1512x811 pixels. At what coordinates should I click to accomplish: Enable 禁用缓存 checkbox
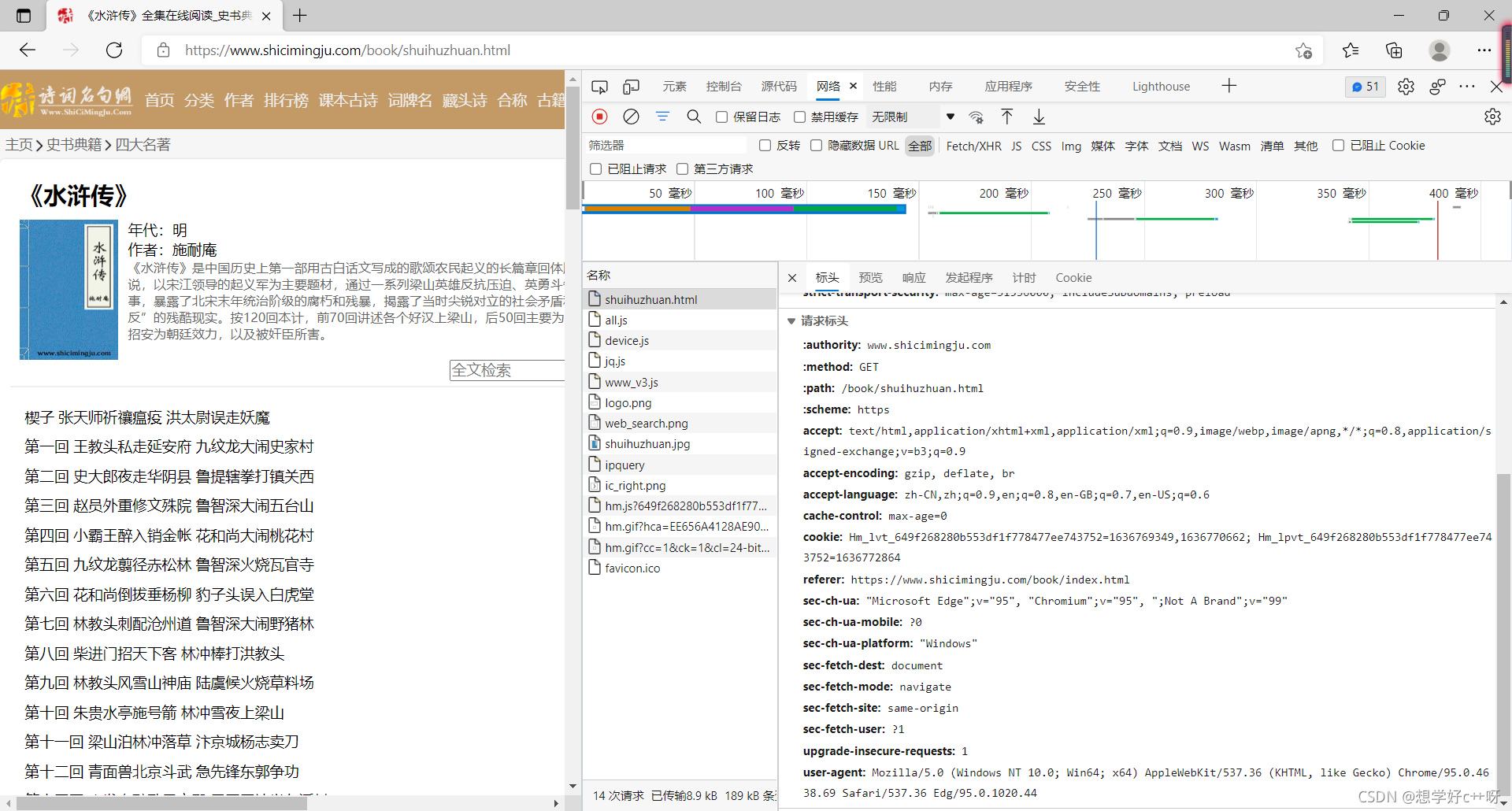click(799, 117)
